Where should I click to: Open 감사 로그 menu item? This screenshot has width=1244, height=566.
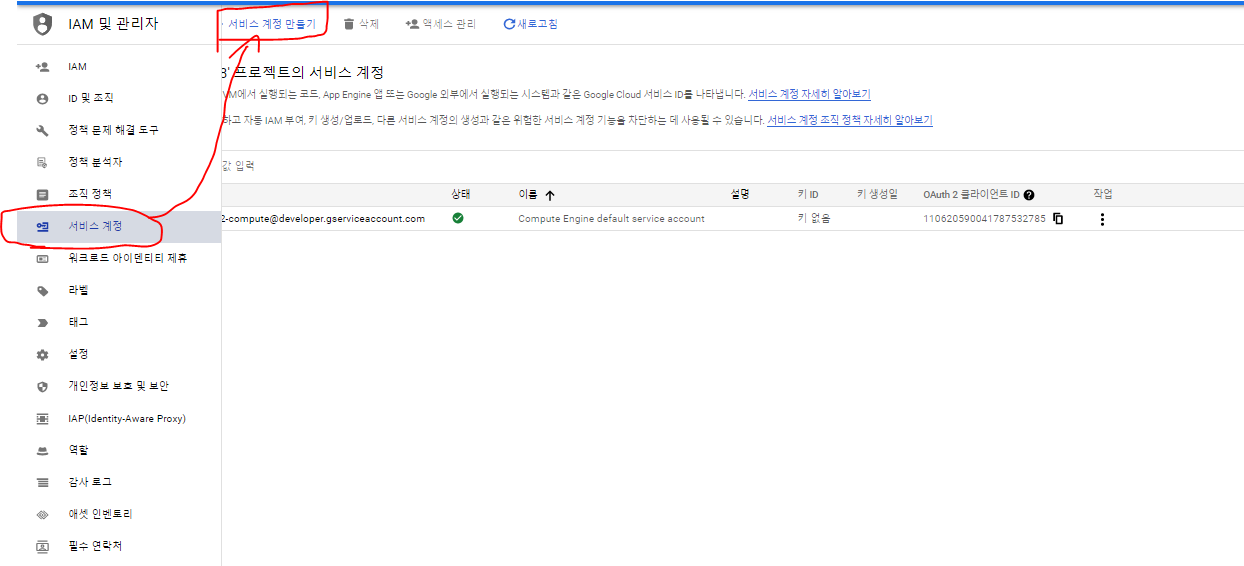(89, 483)
